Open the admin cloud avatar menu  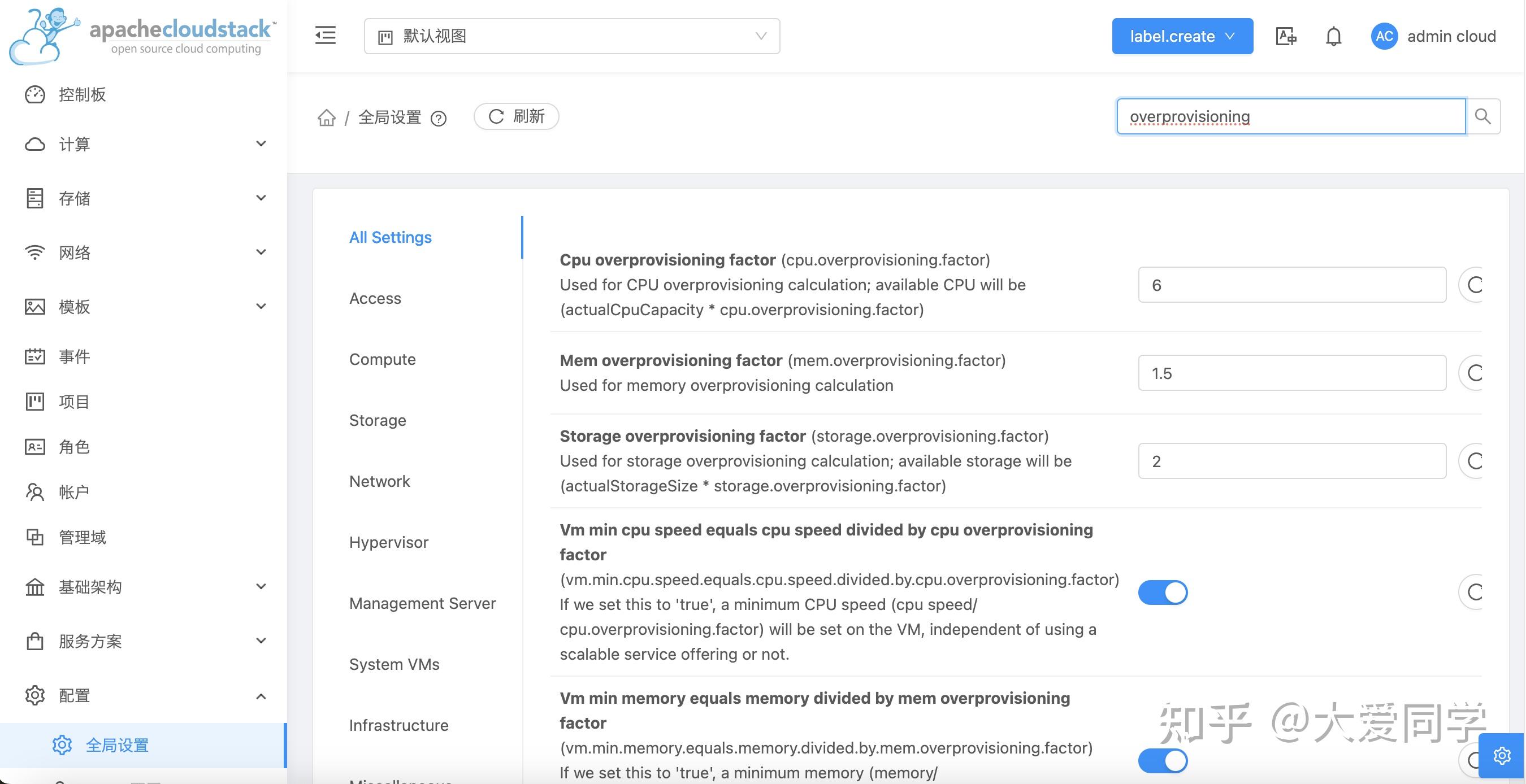click(x=1384, y=36)
